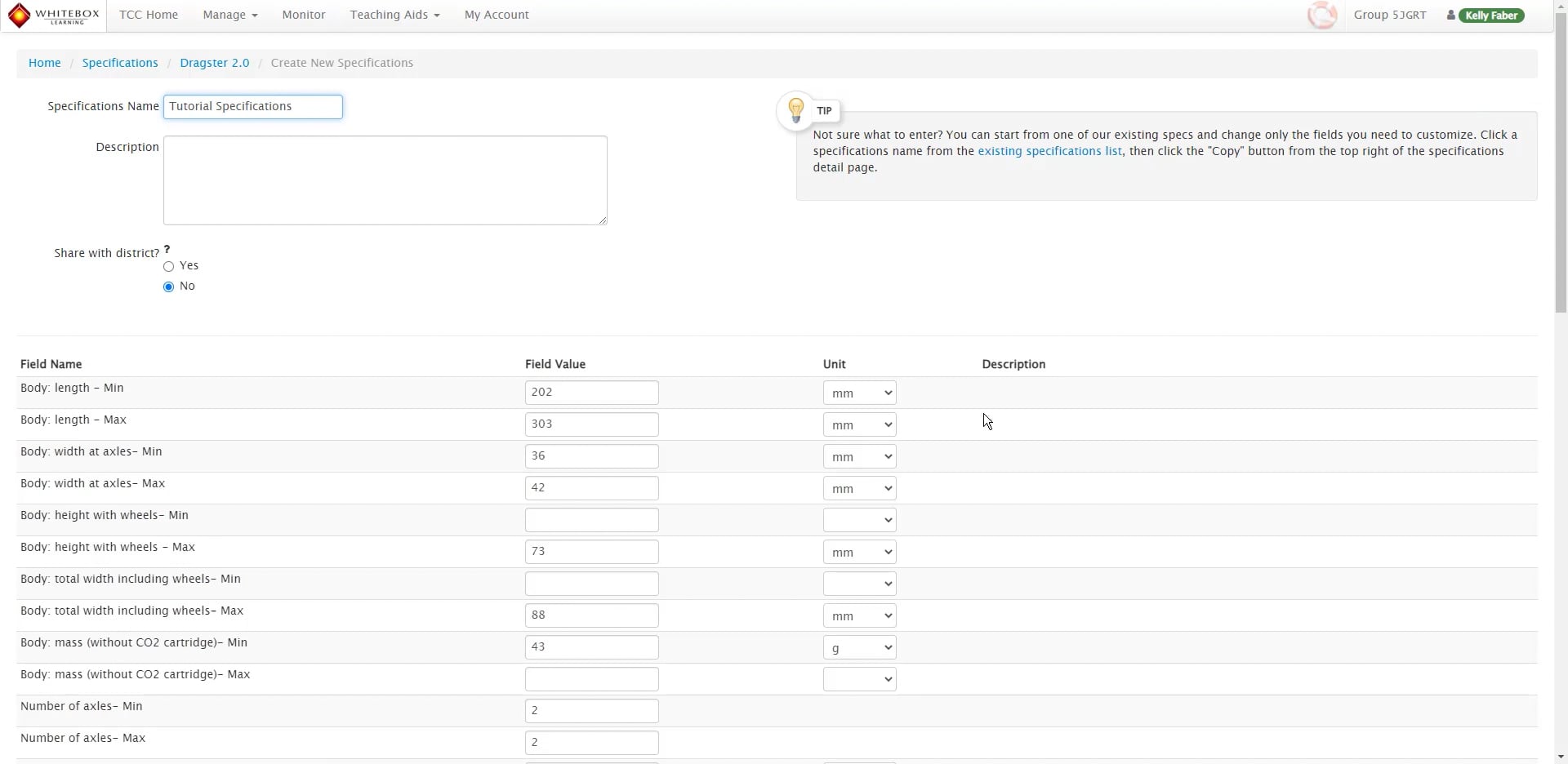The width and height of the screenshot is (1568, 764).
Task: Click the question mark help icon near Share with district
Action: coord(167,249)
